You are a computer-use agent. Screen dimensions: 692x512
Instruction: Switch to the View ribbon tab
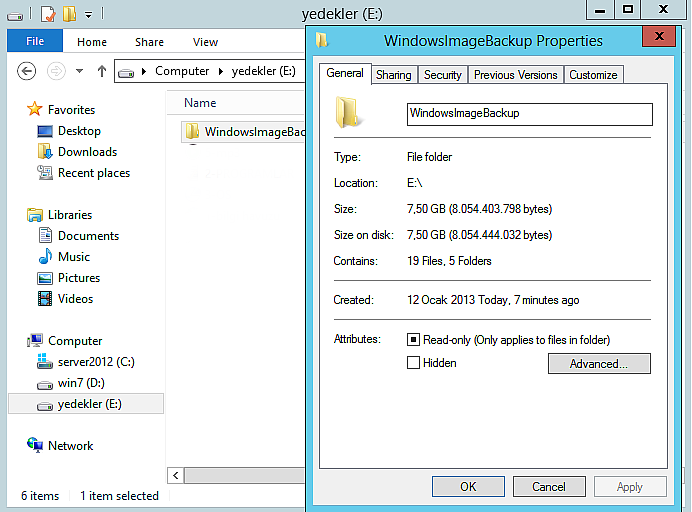pyautogui.click(x=205, y=42)
